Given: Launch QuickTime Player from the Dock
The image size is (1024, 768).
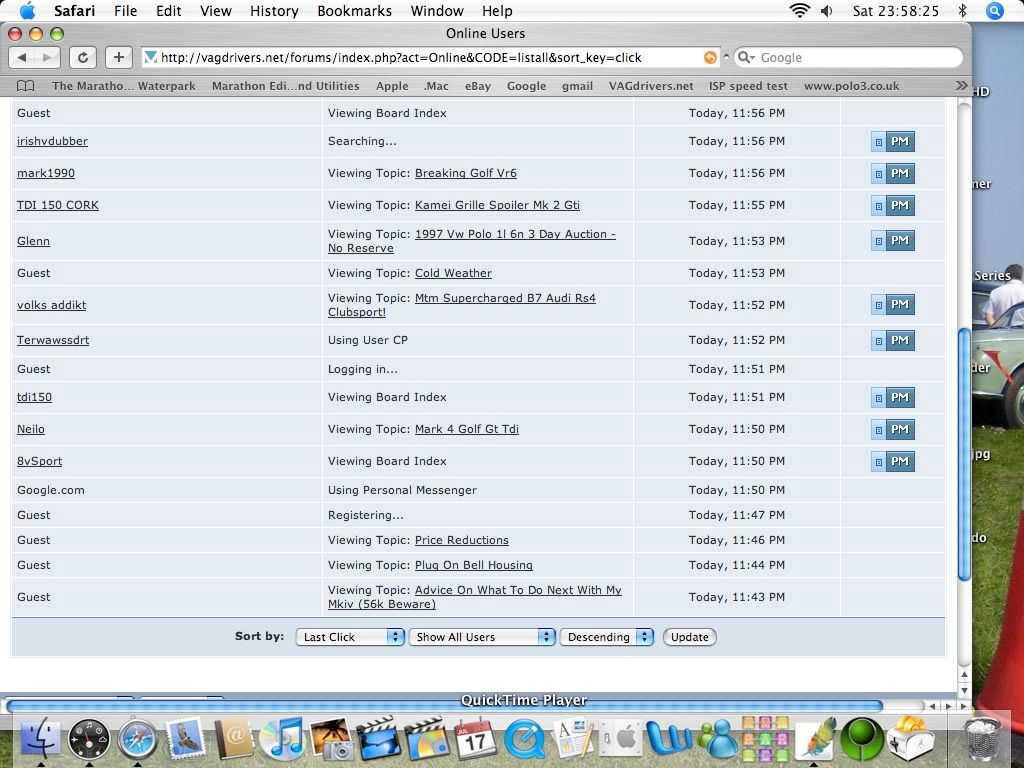Looking at the screenshot, I should (524, 740).
